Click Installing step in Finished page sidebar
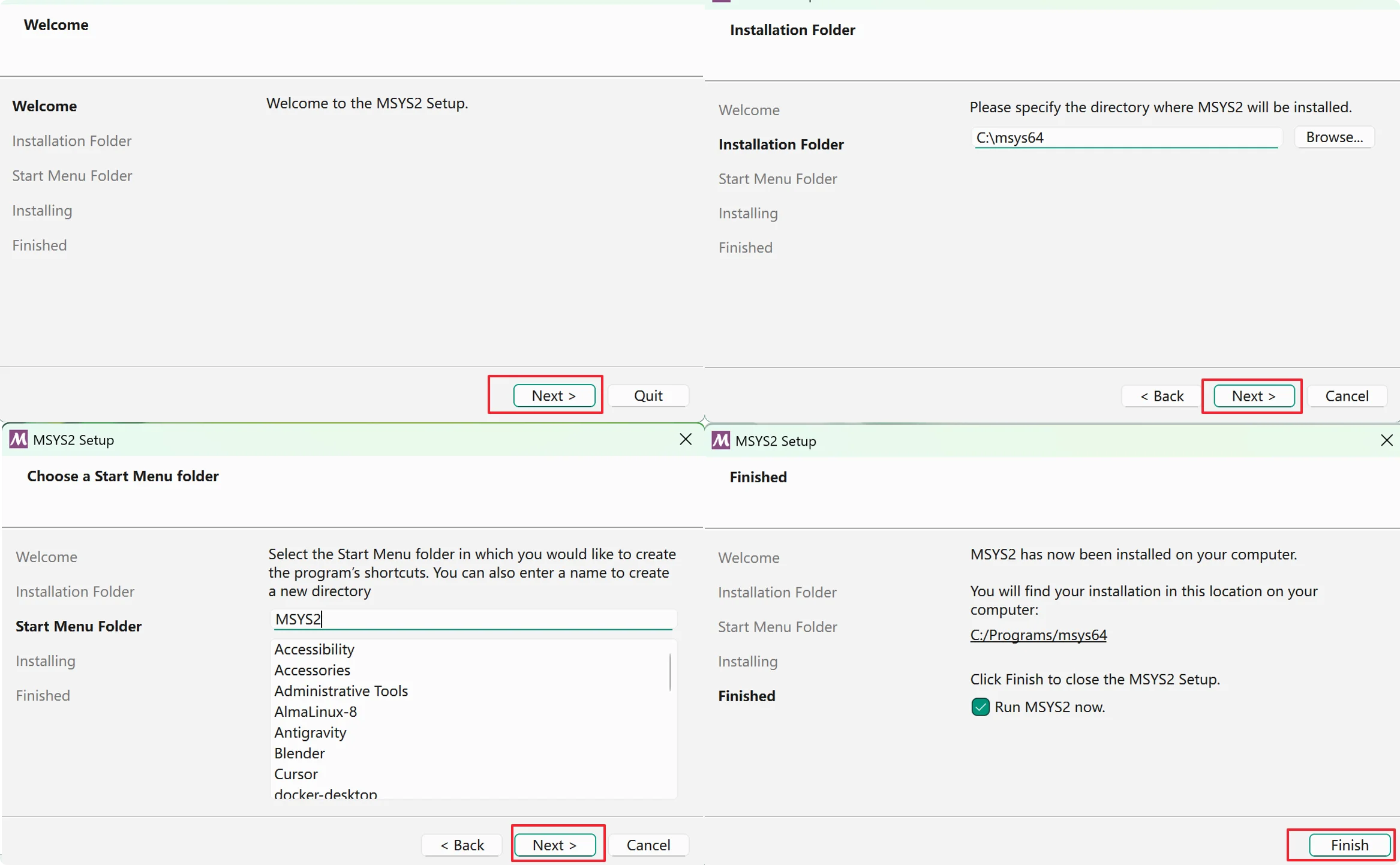This screenshot has height=865, width=1400. (x=748, y=662)
